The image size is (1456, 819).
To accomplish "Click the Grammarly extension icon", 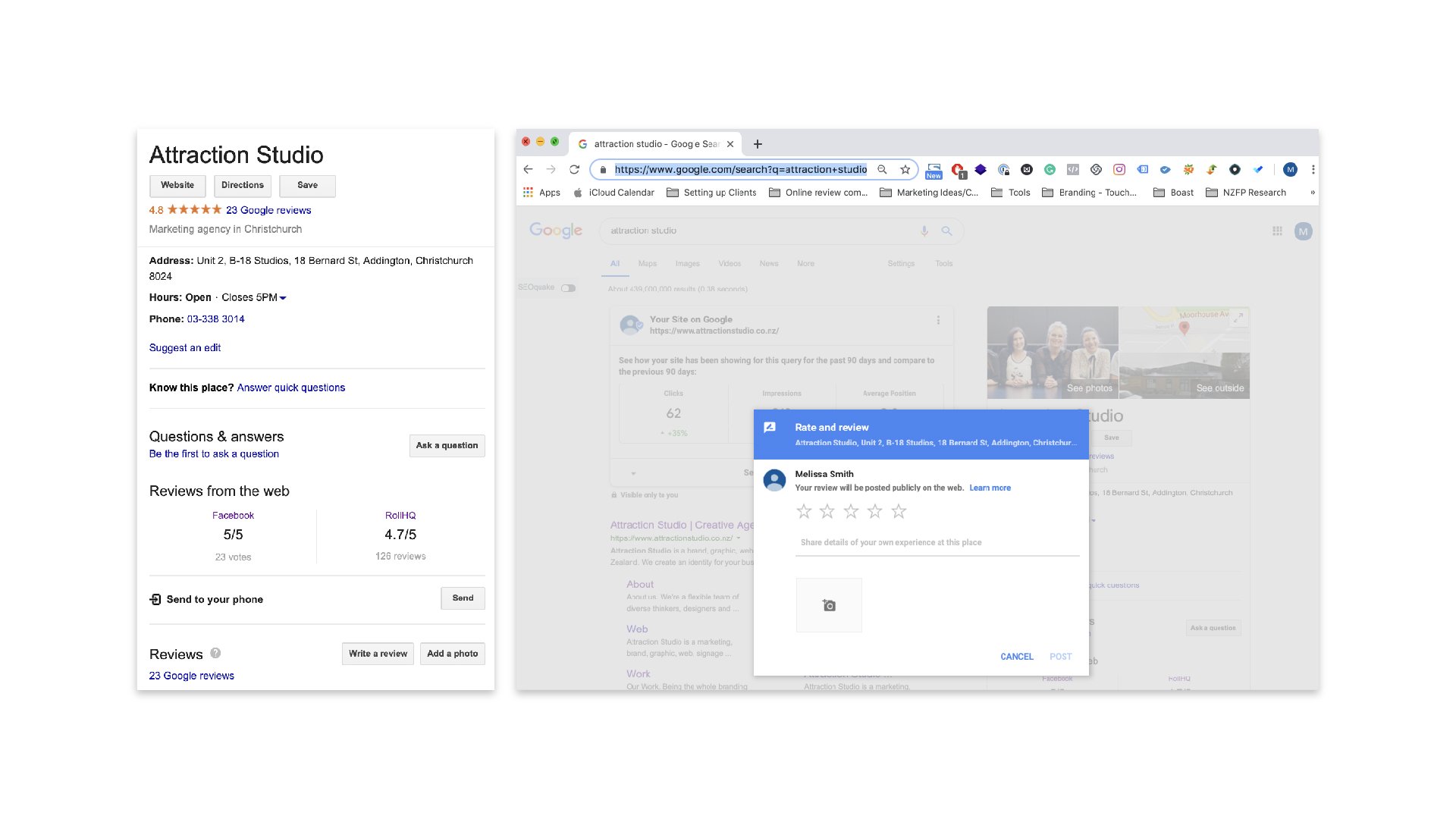I will pos(1050,170).
